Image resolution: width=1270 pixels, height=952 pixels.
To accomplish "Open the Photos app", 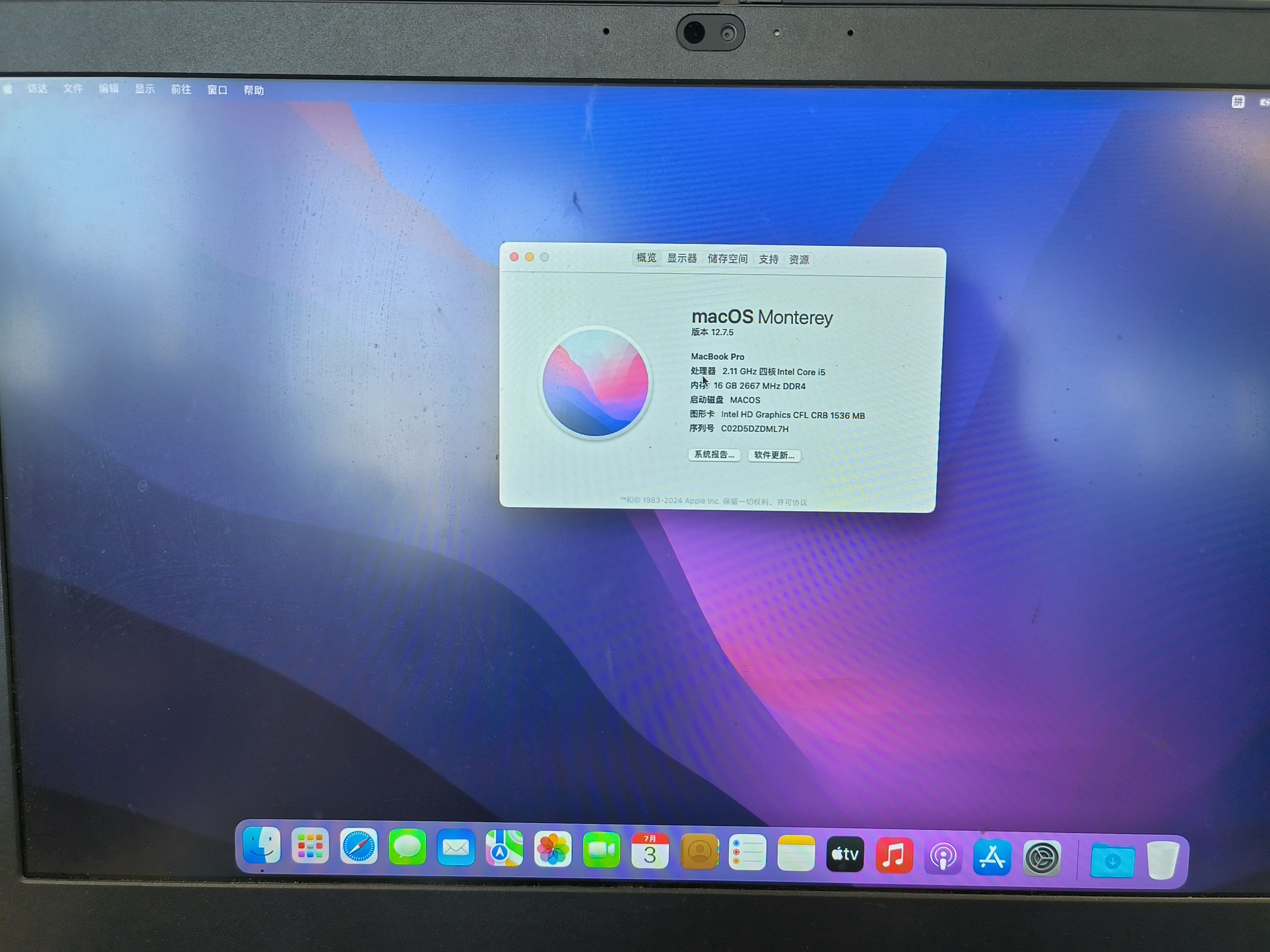I will (553, 849).
